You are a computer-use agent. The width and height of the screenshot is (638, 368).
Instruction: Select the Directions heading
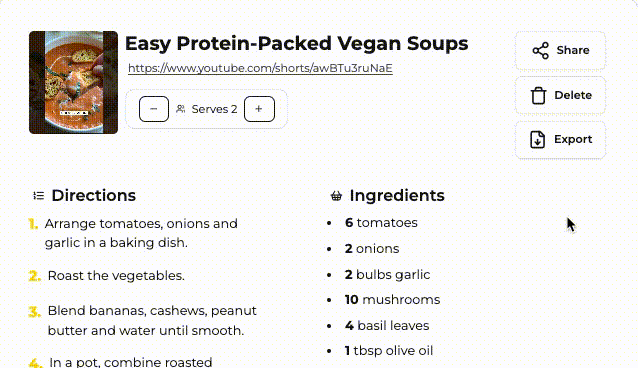click(x=94, y=195)
